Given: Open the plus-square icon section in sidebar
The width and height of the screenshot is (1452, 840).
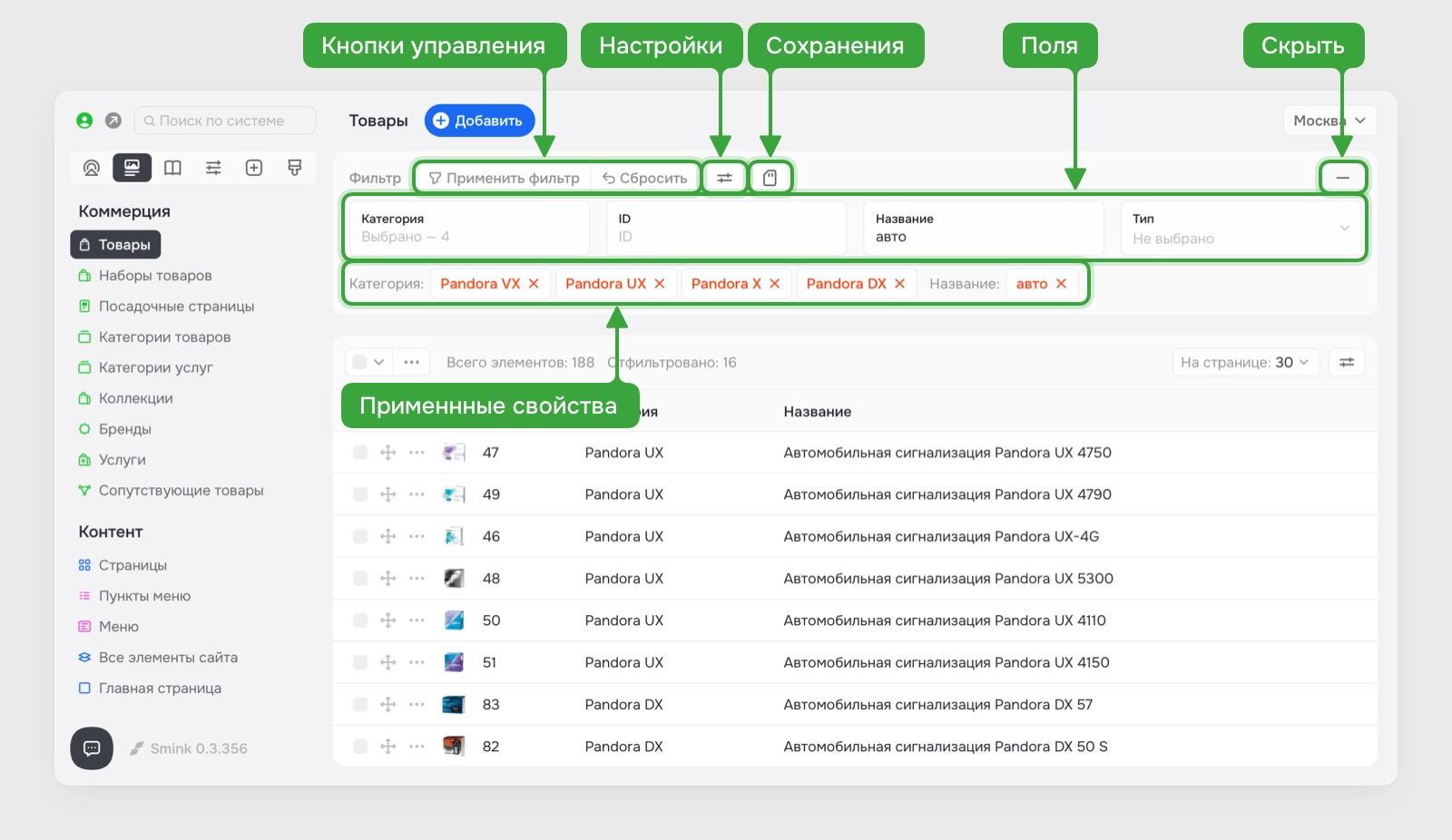Looking at the screenshot, I should coord(254,168).
